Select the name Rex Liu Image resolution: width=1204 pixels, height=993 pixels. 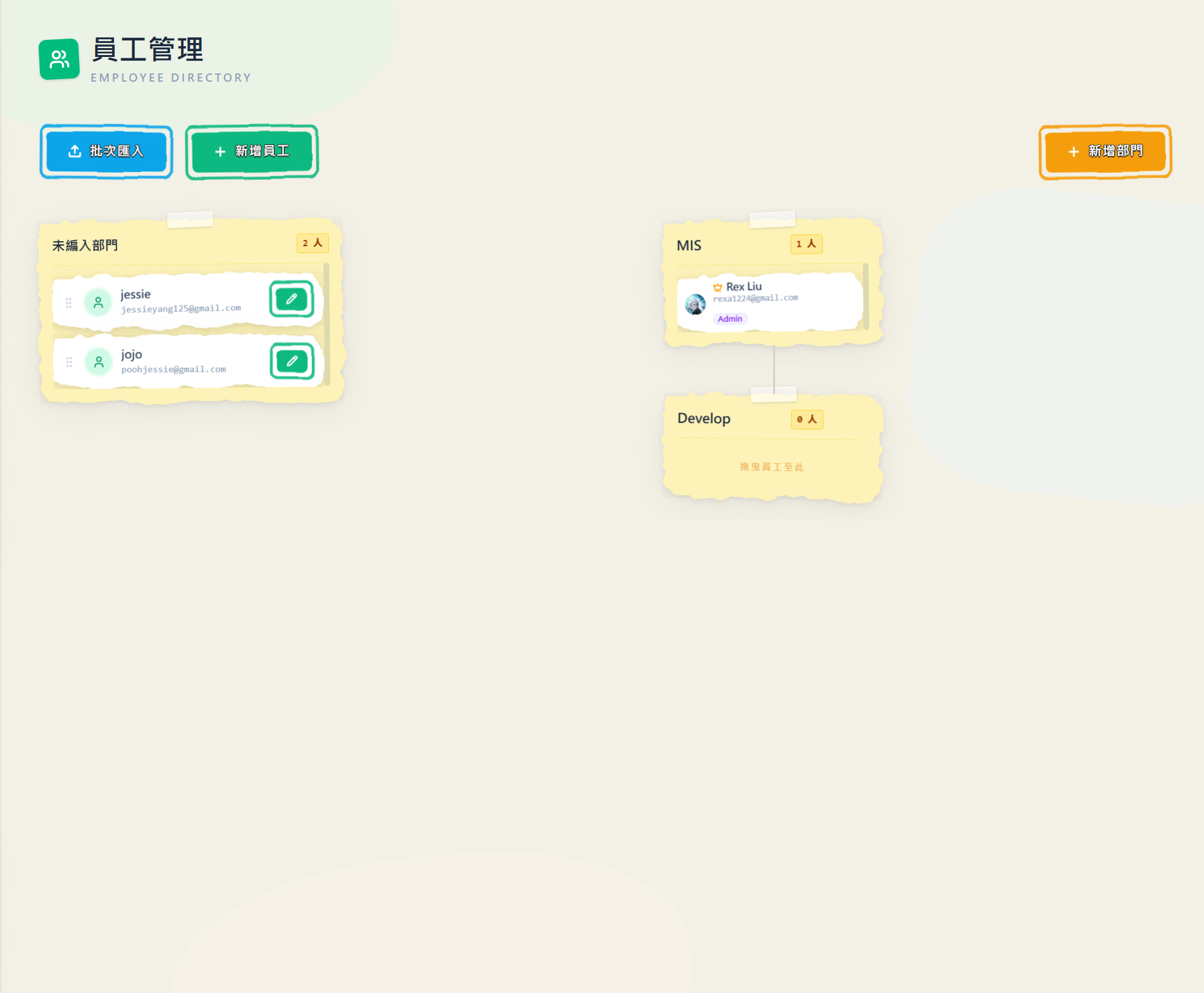coord(744,287)
